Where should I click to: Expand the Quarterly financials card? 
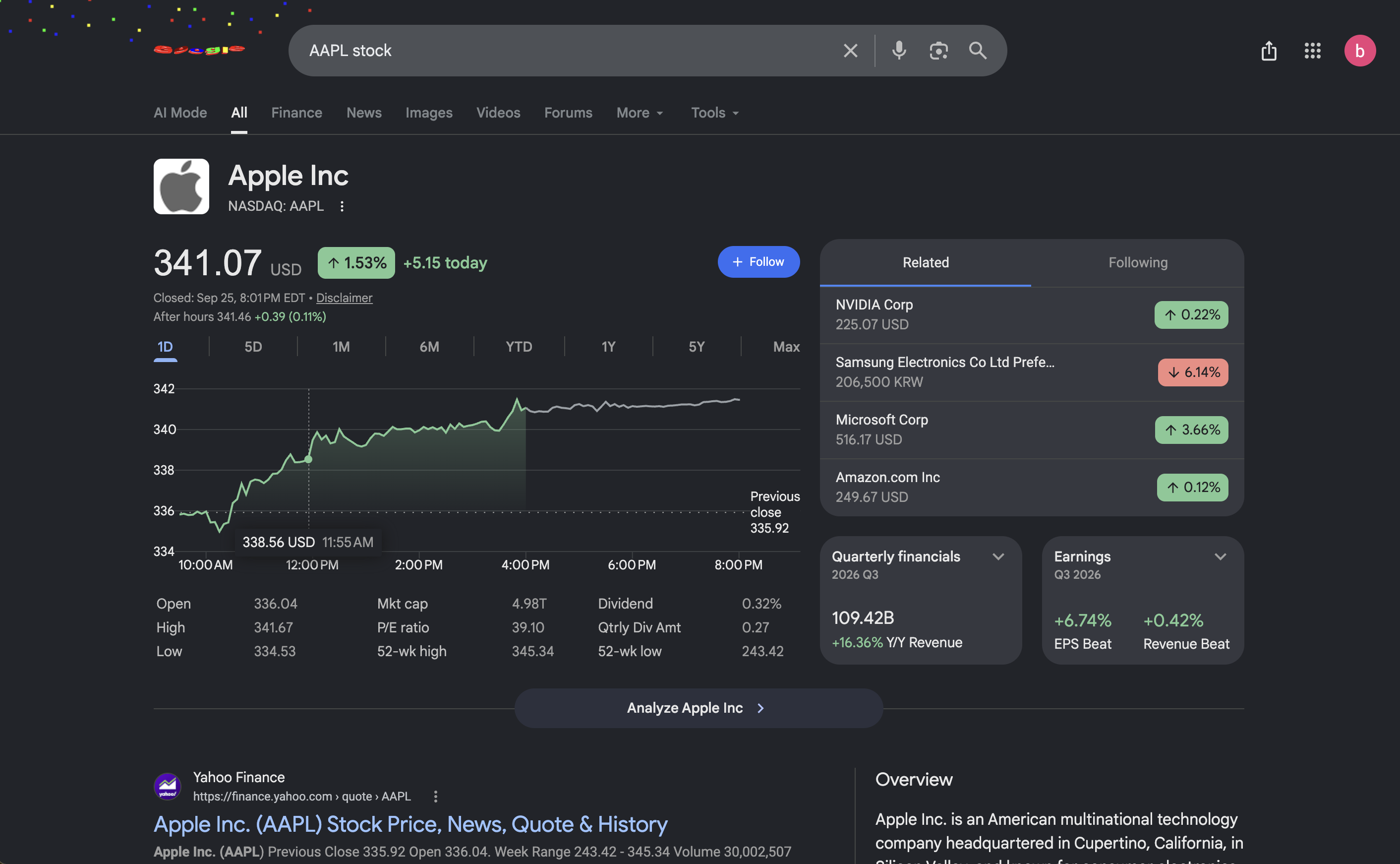point(998,556)
